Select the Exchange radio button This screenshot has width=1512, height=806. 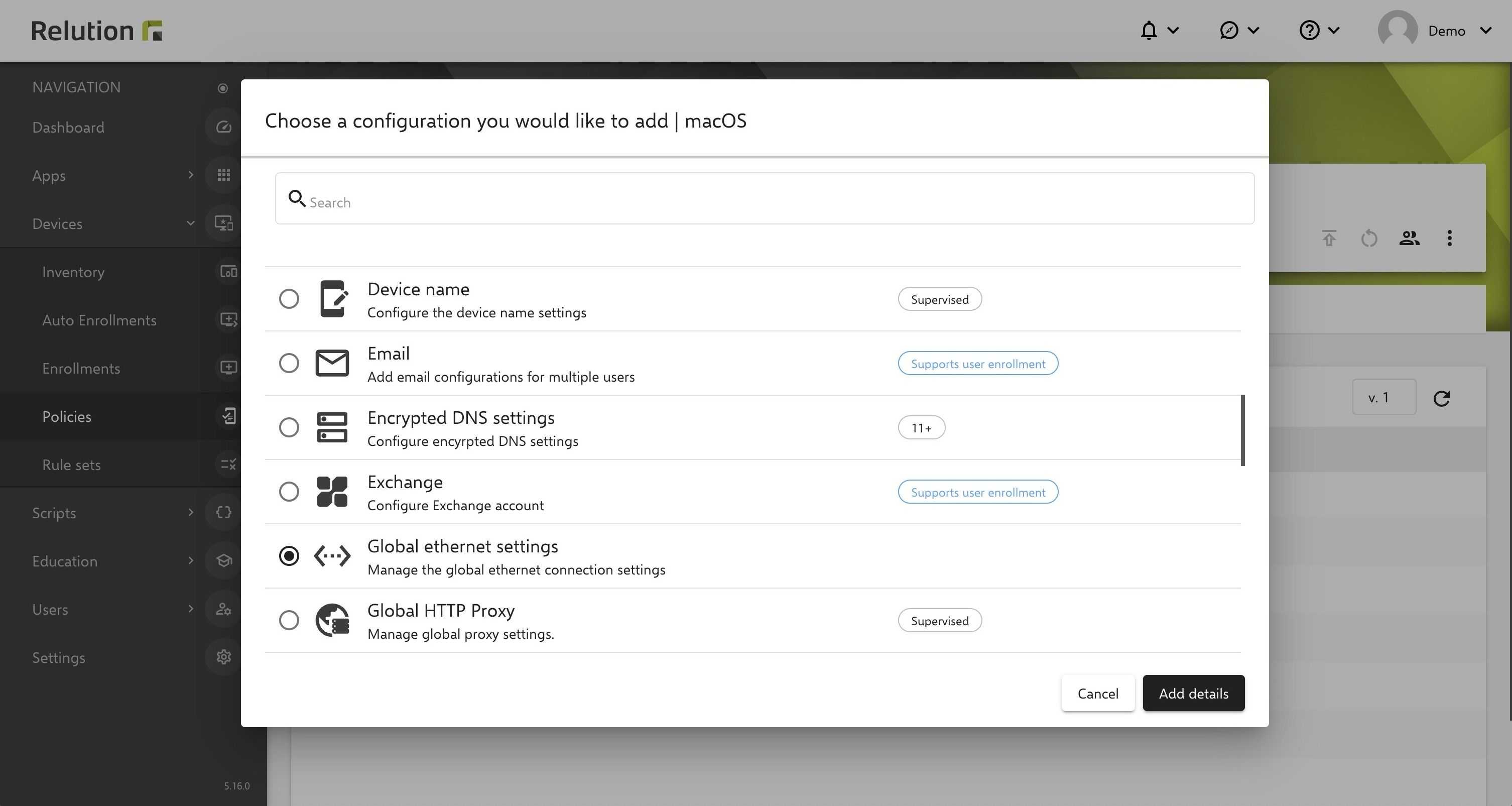[289, 491]
